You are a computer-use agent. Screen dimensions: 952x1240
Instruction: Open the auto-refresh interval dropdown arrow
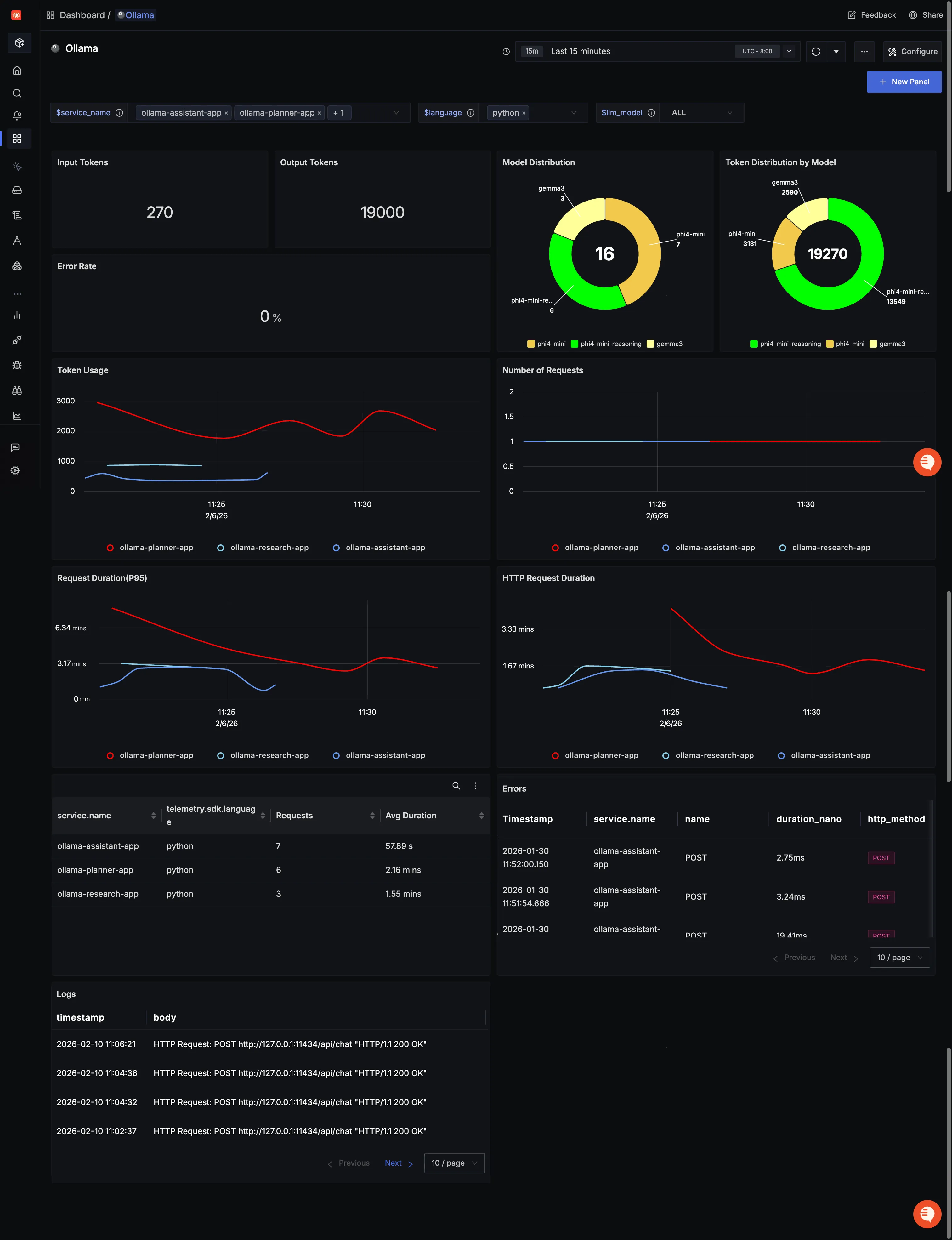[x=836, y=52]
